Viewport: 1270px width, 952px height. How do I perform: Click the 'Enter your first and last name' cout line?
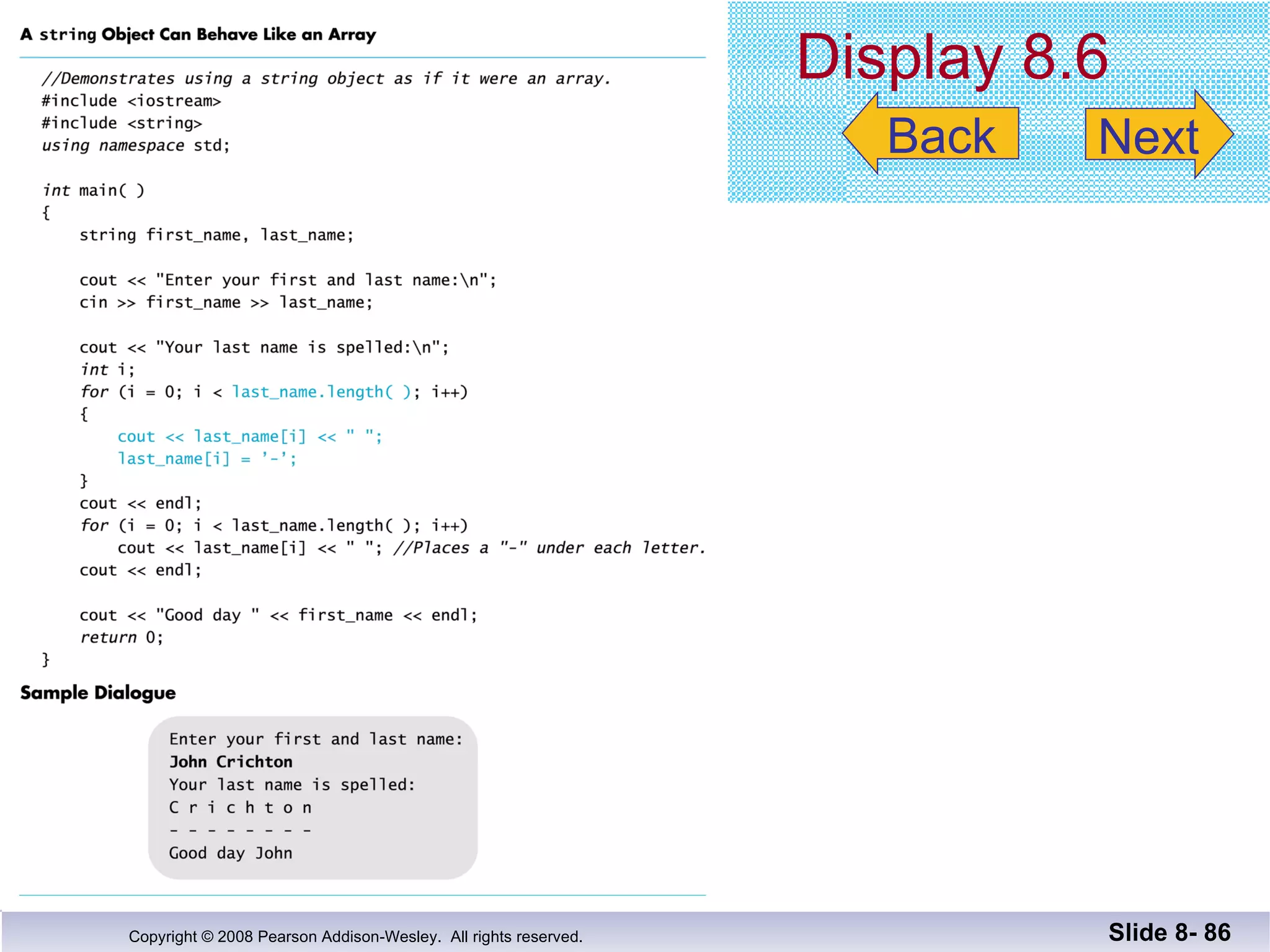pos(288,280)
